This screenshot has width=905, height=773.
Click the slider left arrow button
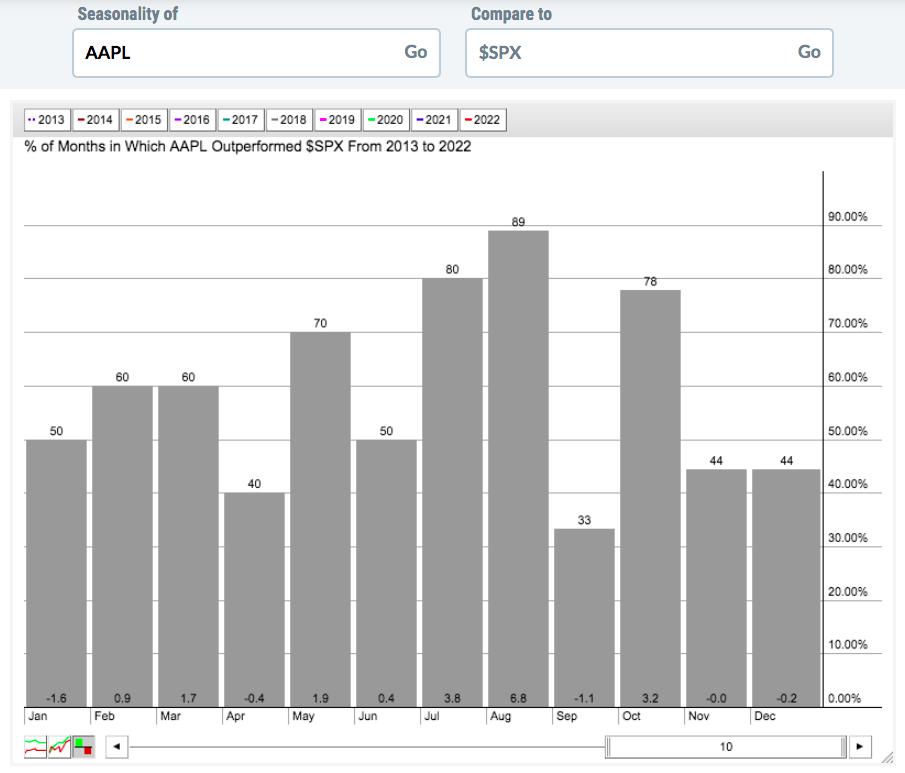pos(117,746)
